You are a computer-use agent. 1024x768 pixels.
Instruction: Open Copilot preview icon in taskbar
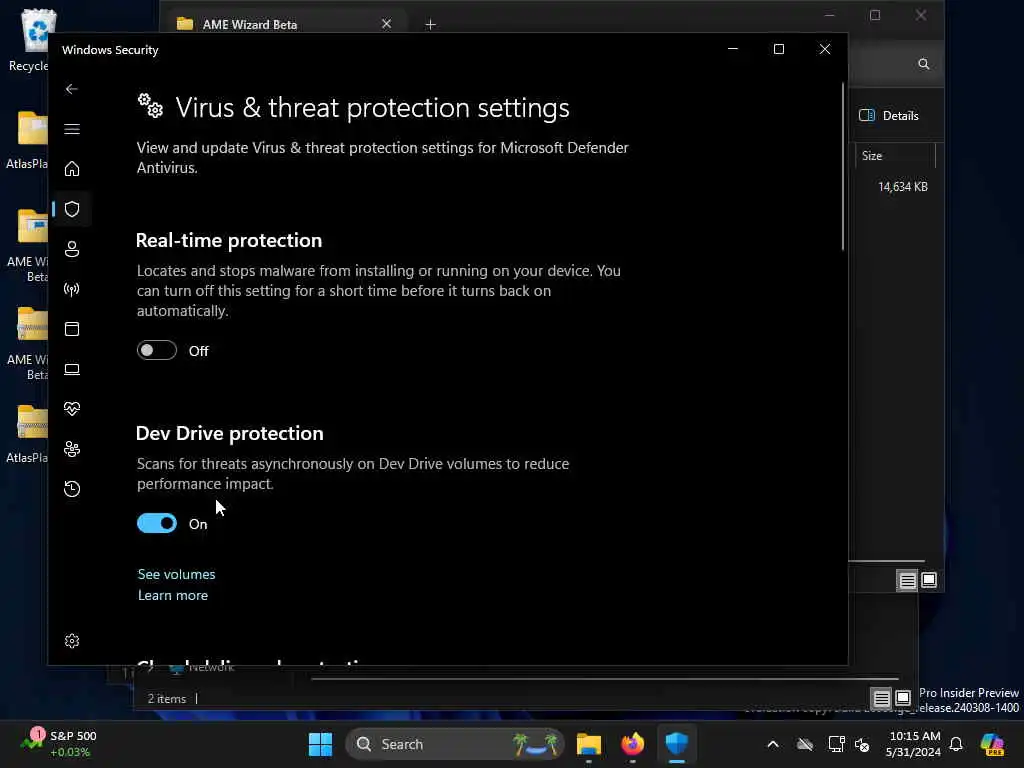click(993, 744)
